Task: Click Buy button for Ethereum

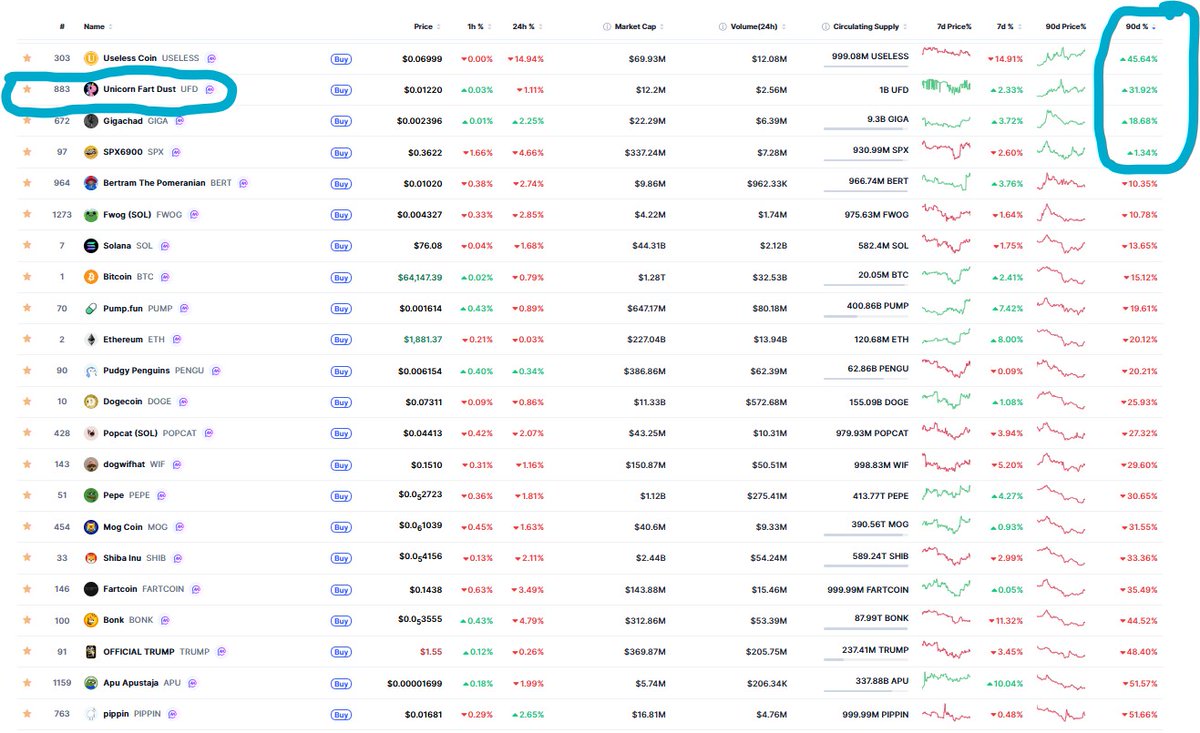Action: pos(341,340)
